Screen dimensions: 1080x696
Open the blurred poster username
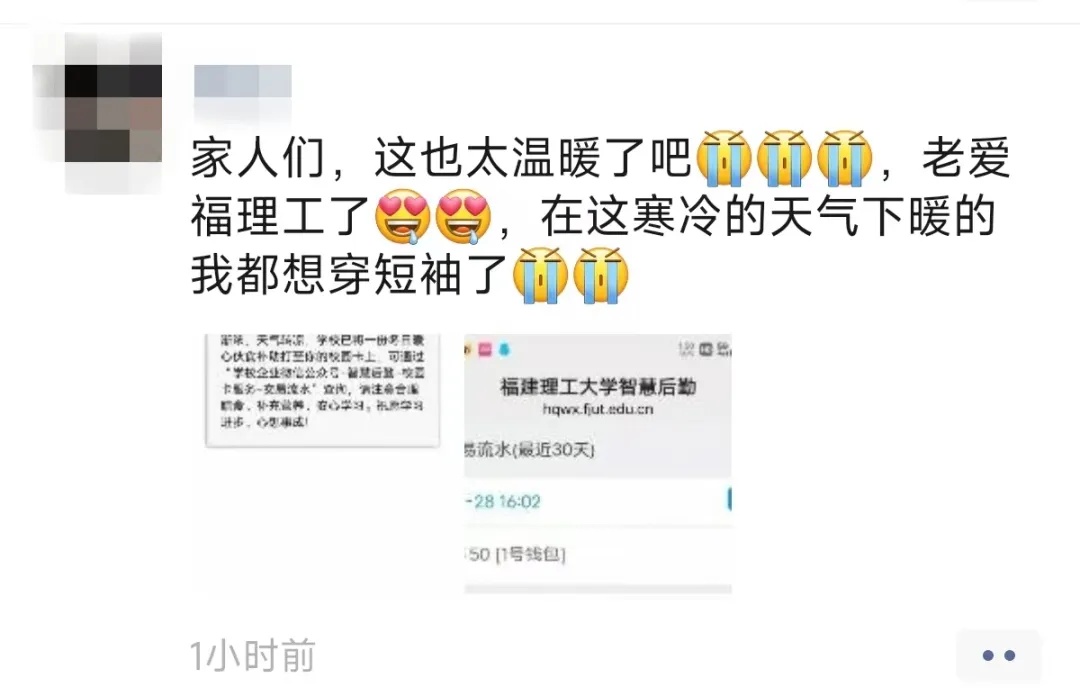(x=242, y=81)
